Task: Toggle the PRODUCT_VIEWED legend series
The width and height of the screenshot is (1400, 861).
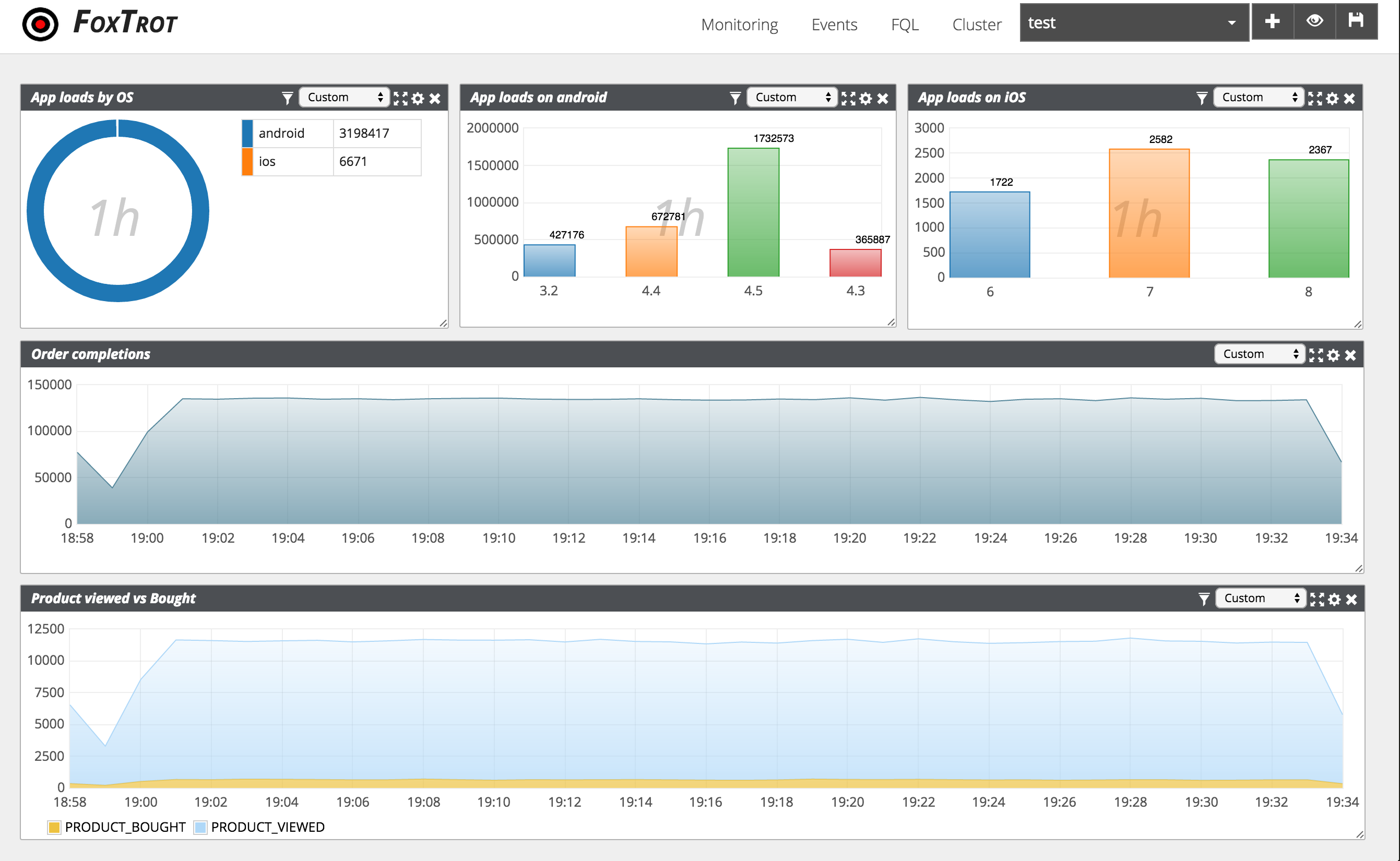Action: pos(259,828)
